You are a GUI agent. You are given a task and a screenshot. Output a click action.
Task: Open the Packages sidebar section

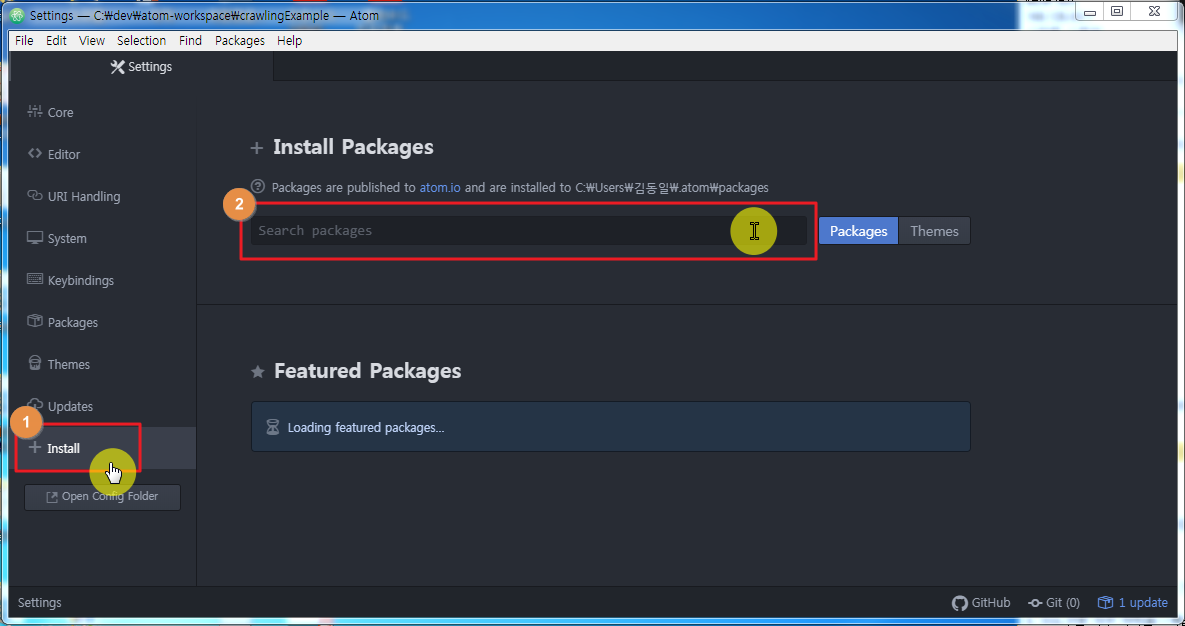(62, 322)
